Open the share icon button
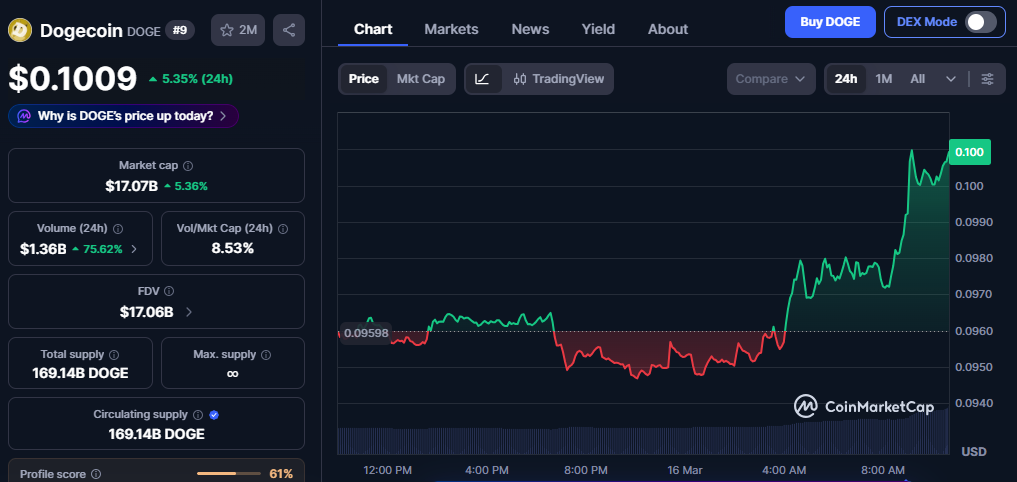The width and height of the screenshot is (1017, 482). (x=289, y=30)
